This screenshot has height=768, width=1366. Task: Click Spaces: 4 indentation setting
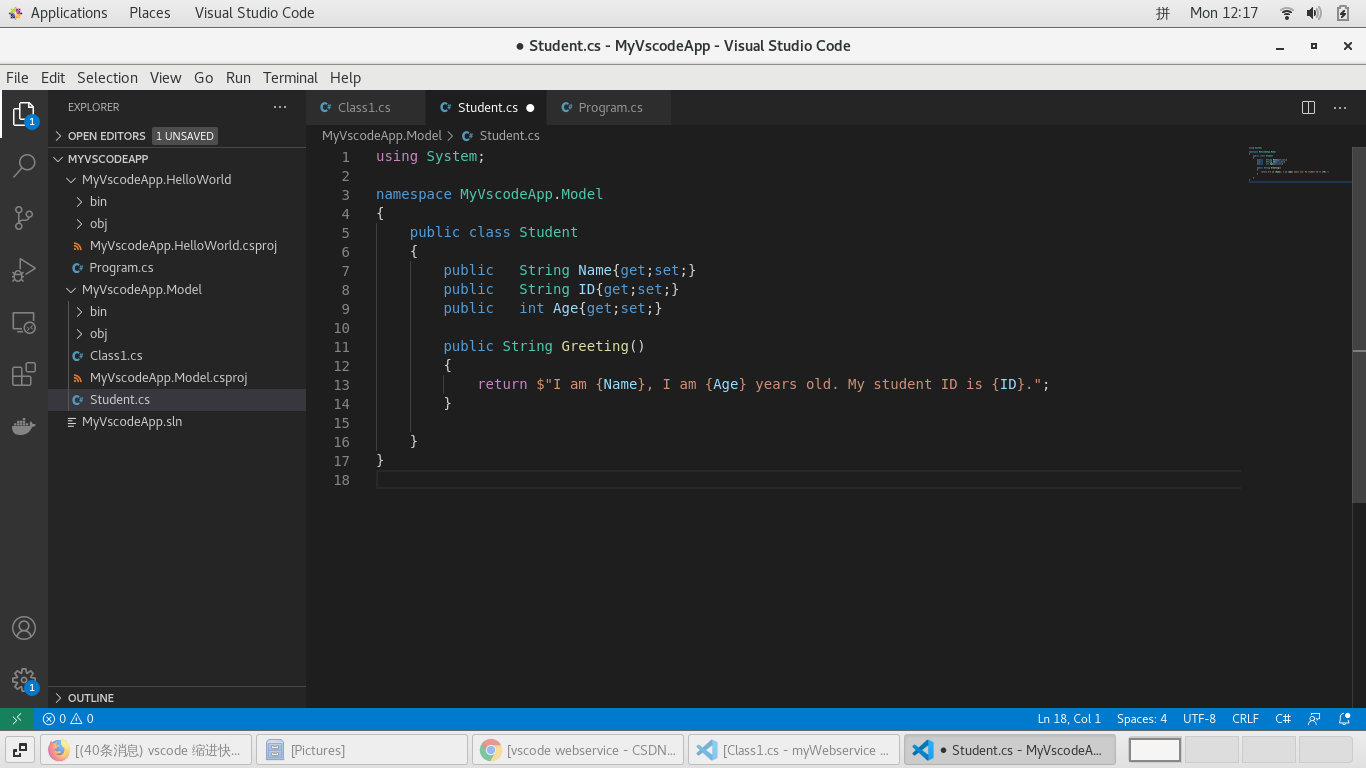pos(1141,718)
